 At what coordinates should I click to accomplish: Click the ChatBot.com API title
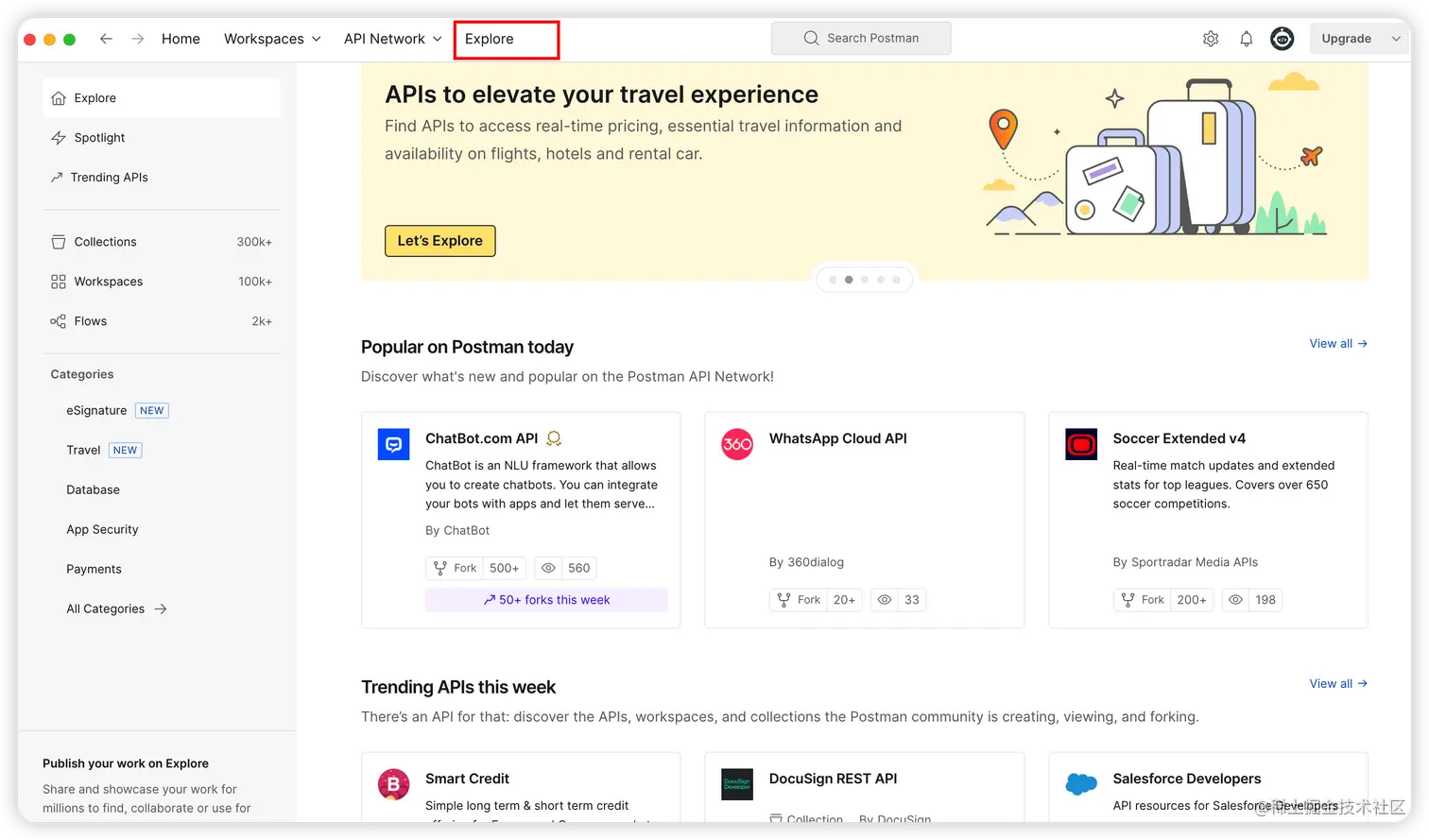(x=482, y=438)
